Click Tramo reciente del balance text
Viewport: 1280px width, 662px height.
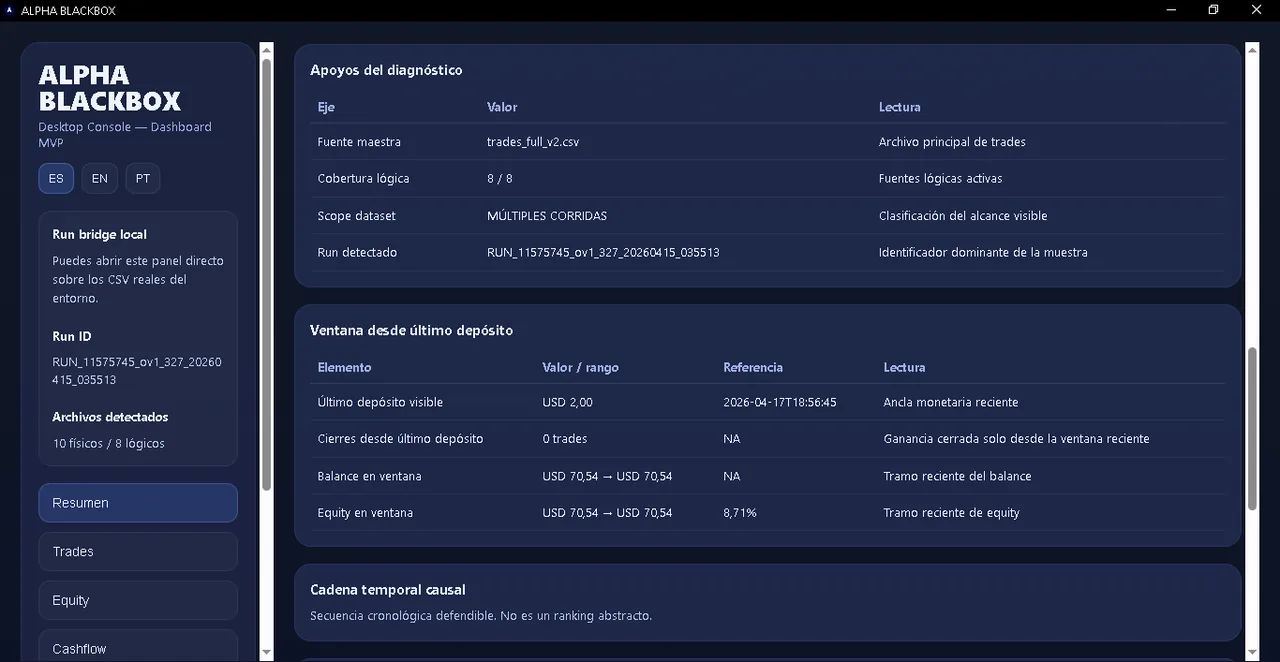957,476
